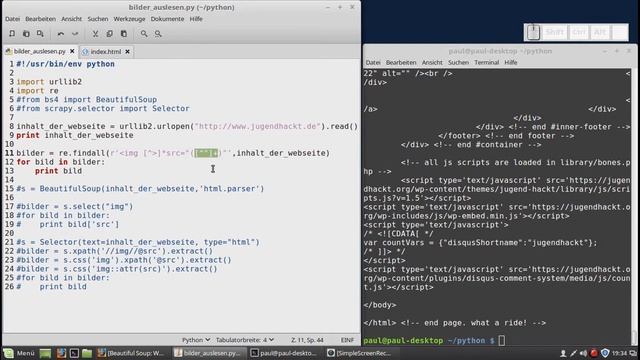This screenshot has height=360, width=640.
Task: Click the re.findall line 11 in editor
Action: (173, 153)
